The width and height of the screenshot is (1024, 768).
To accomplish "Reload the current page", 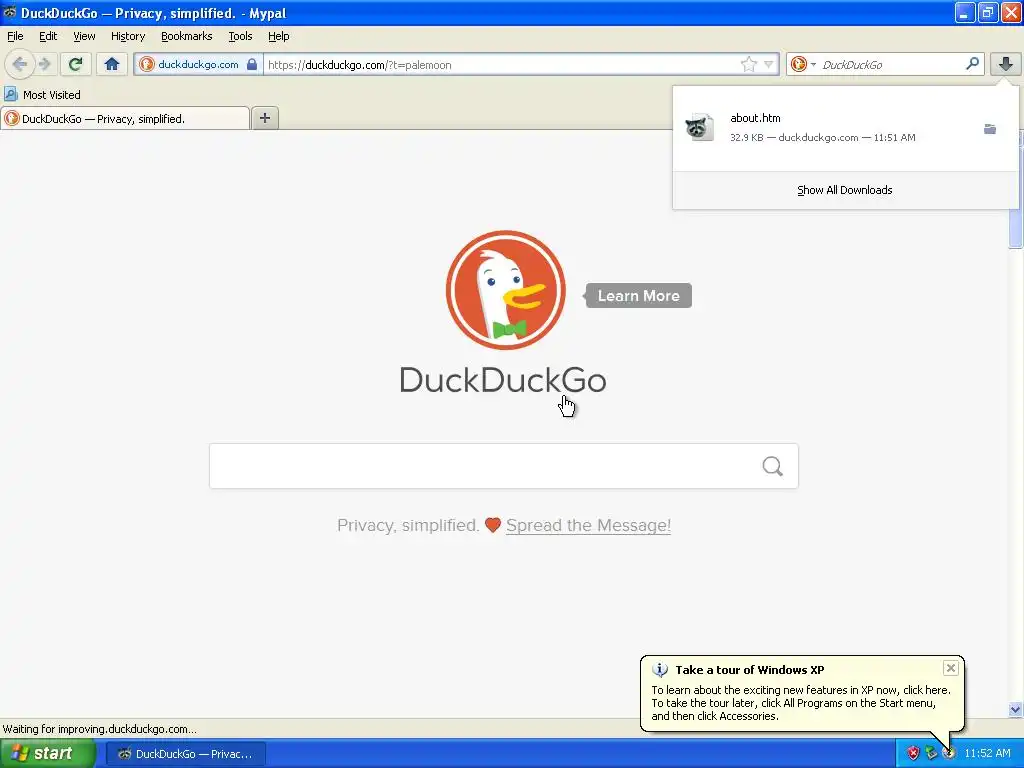I will 75,64.
